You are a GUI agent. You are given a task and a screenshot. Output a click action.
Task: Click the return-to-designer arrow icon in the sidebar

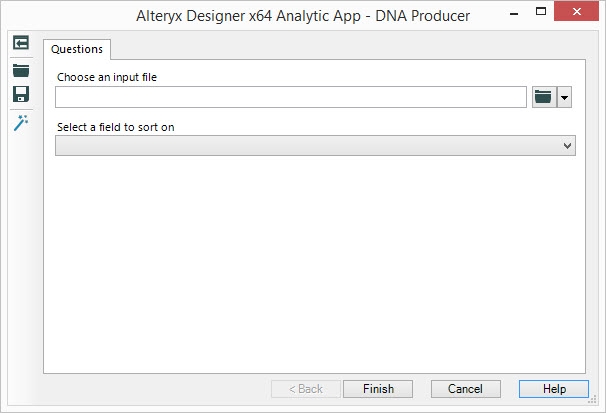(21, 42)
